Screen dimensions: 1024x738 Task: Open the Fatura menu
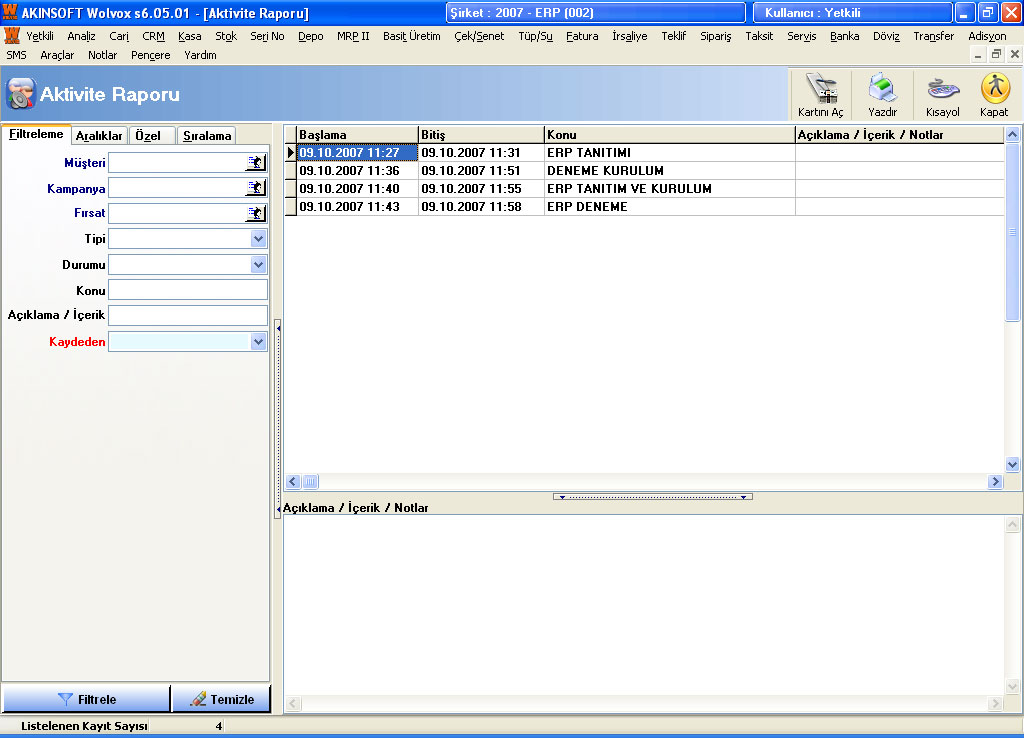[582, 37]
